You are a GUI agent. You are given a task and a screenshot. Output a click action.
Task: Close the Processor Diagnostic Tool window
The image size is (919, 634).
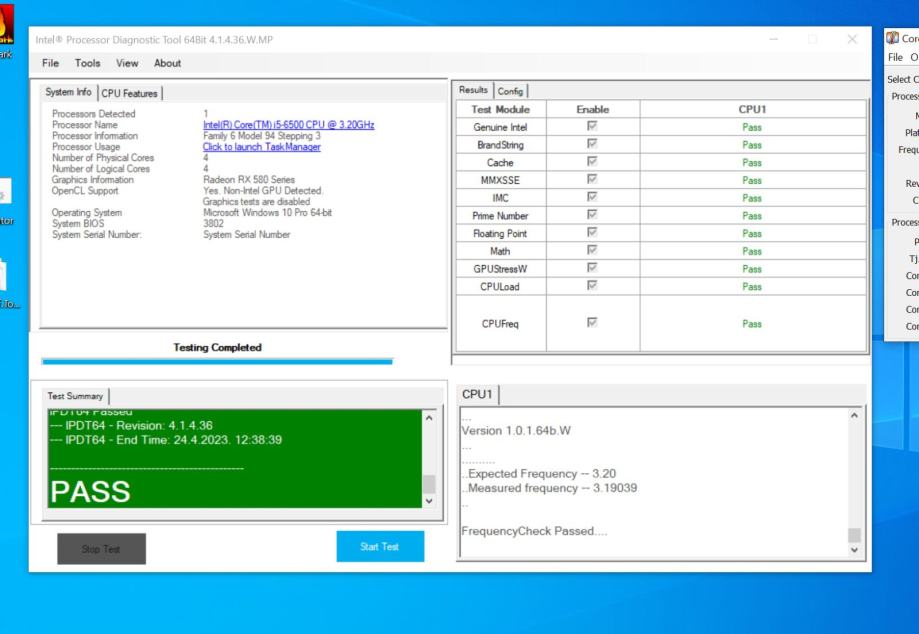pos(852,39)
